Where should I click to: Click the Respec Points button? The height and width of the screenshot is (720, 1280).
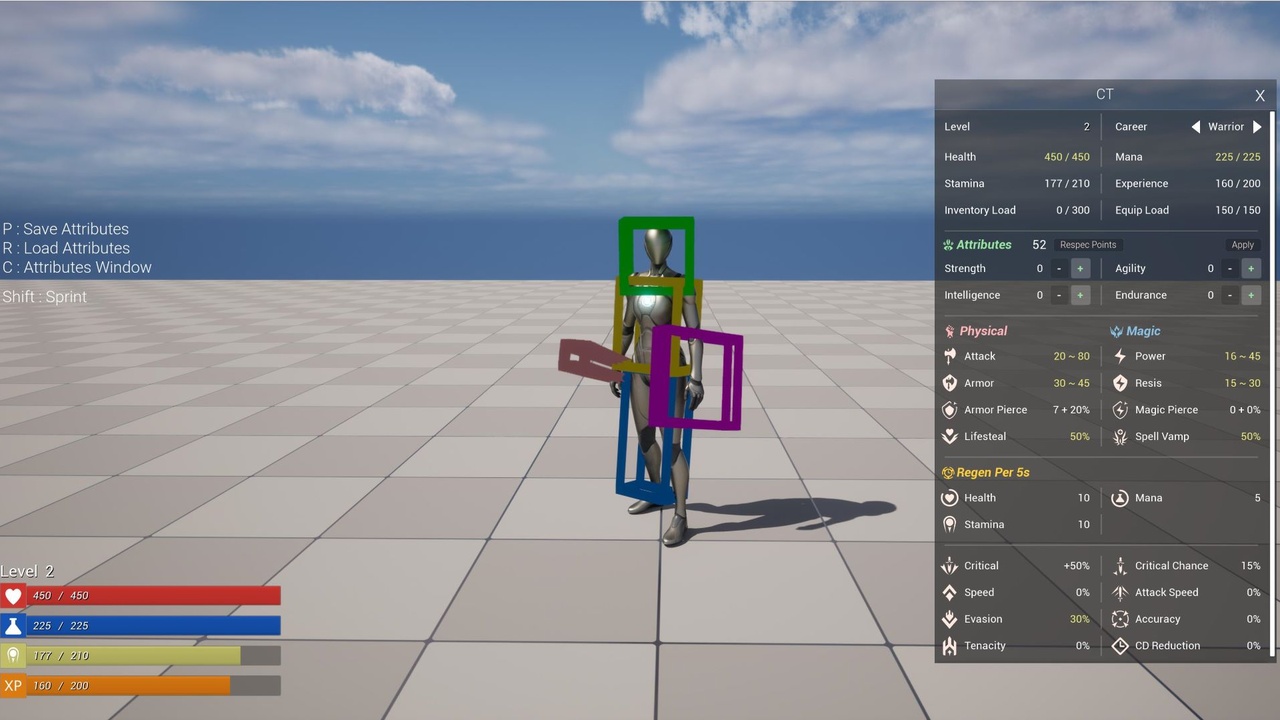[x=1088, y=245]
